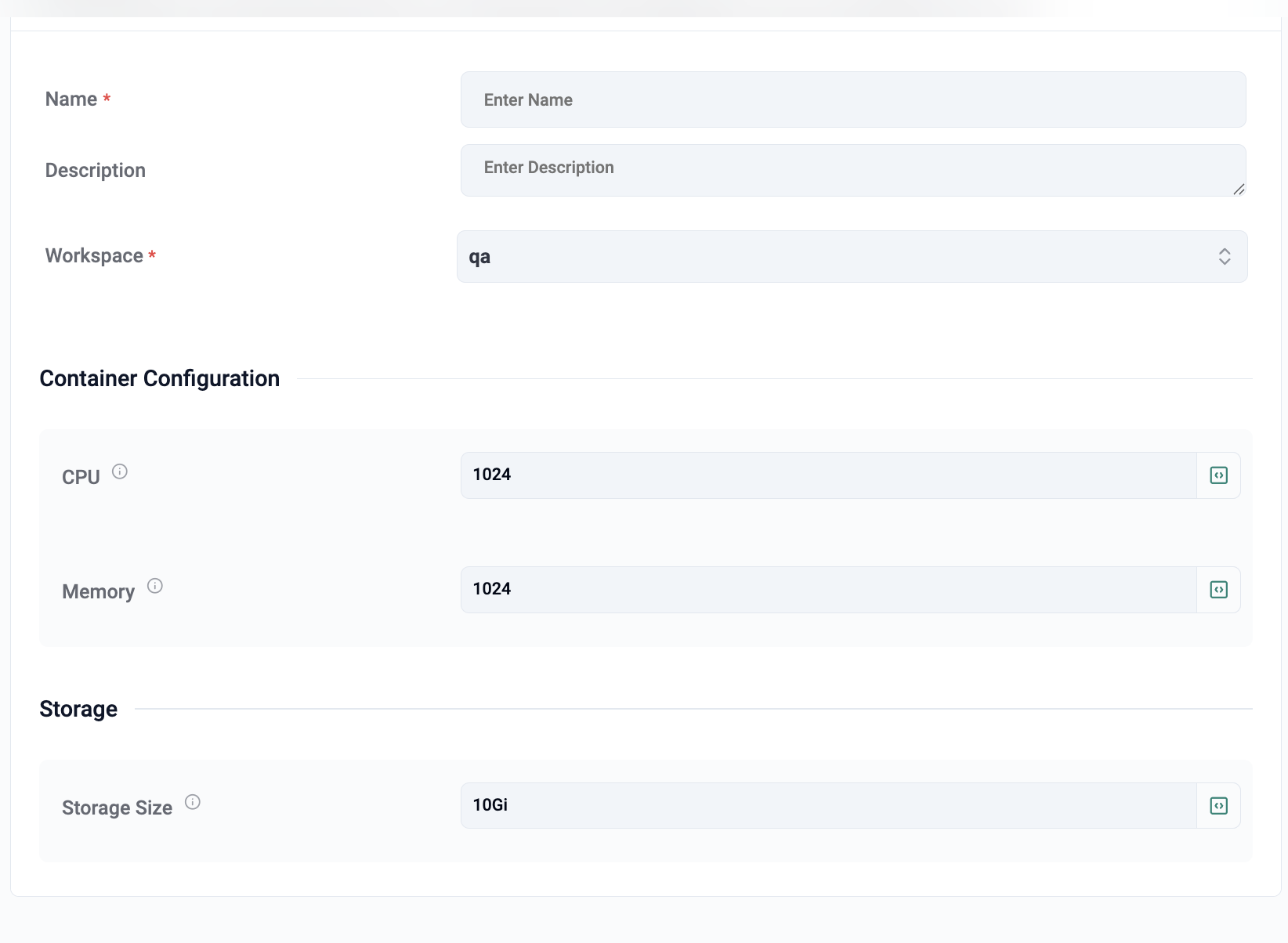Click the Memory value field showing 1024
This screenshot has height=943, width=1288.
828,590
